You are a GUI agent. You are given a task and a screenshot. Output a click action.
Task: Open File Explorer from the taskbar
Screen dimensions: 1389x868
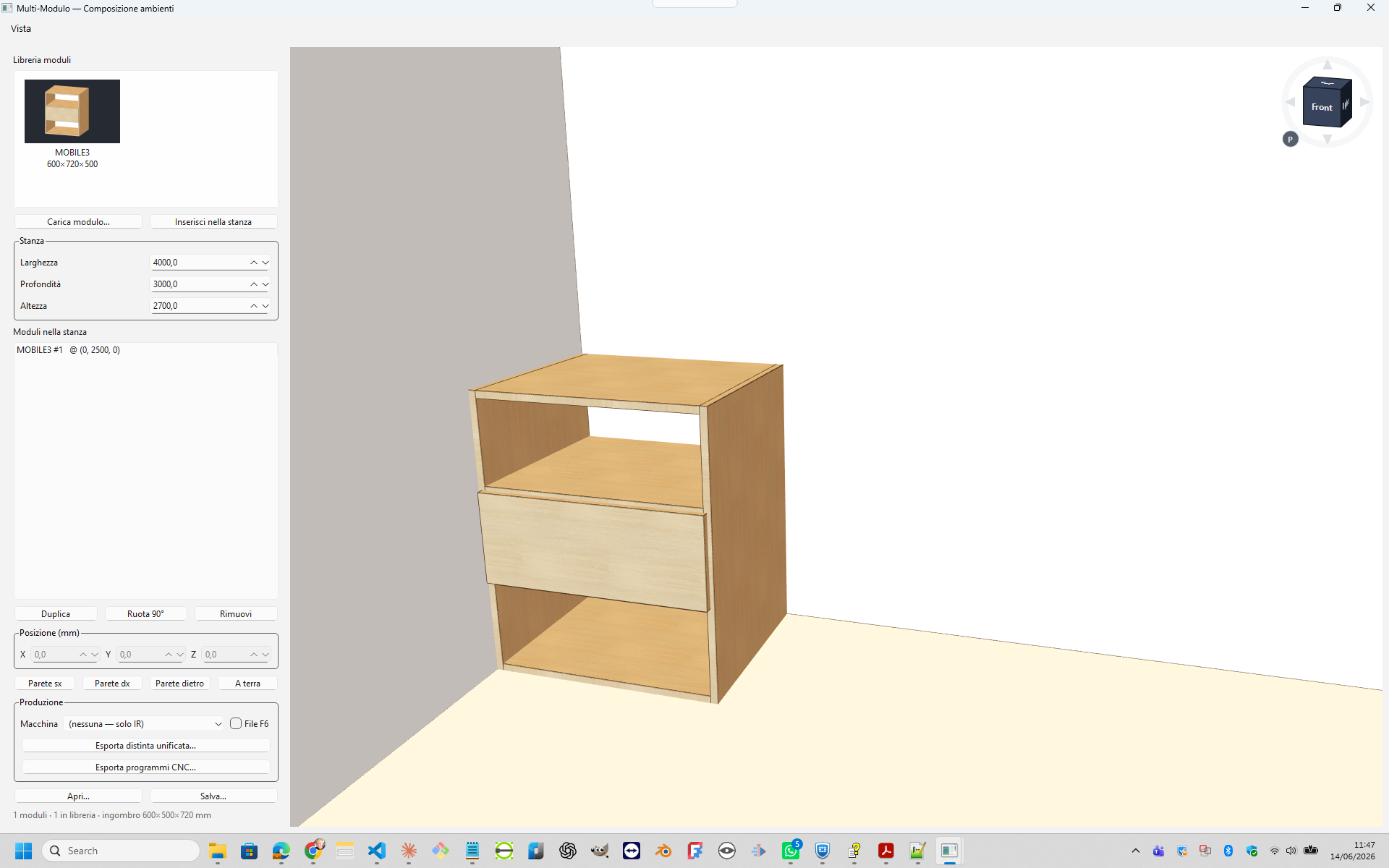pyautogui.click(x=218, y=851)
